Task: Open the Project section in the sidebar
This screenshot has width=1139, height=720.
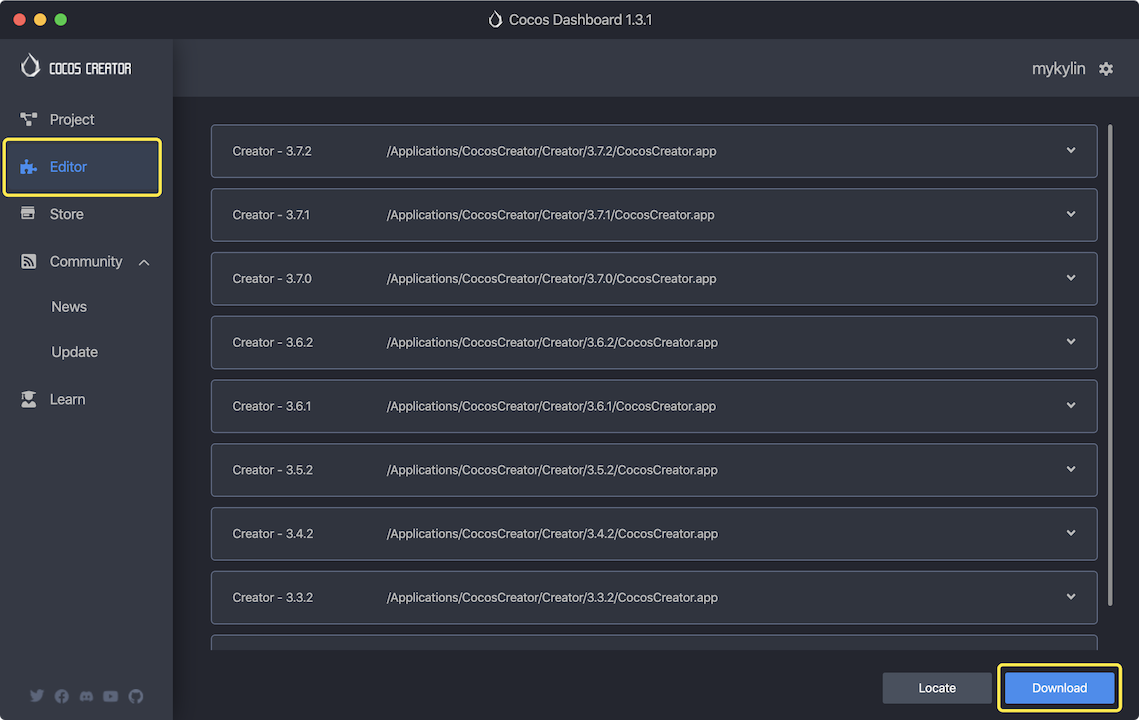Action: coord(71,119)
